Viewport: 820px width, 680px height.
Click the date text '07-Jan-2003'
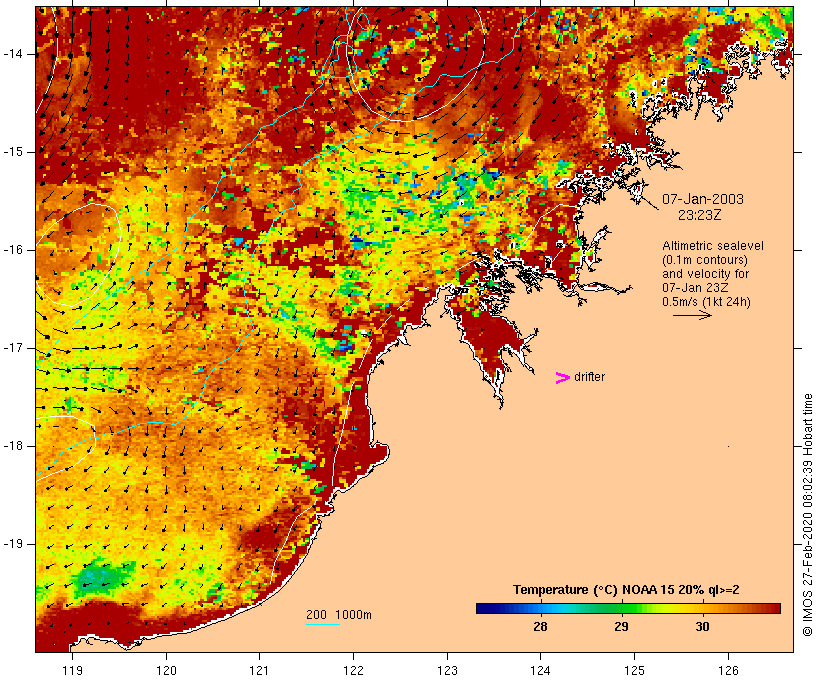click(x=703, y=199)
